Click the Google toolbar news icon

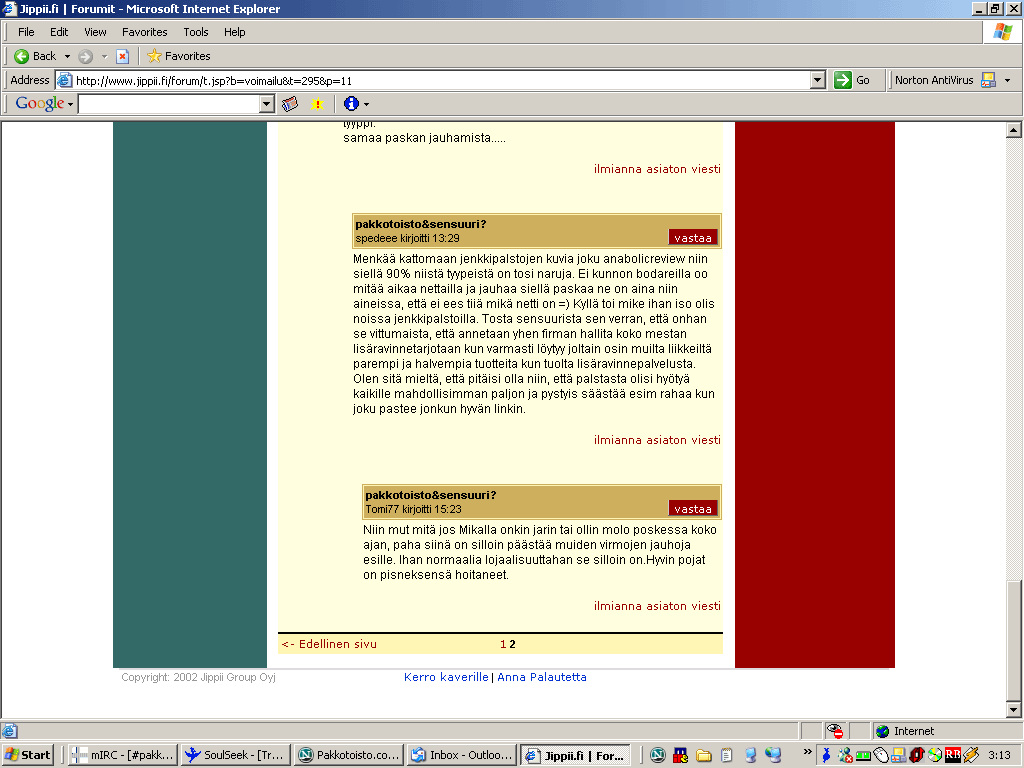(x=290, y=104)
